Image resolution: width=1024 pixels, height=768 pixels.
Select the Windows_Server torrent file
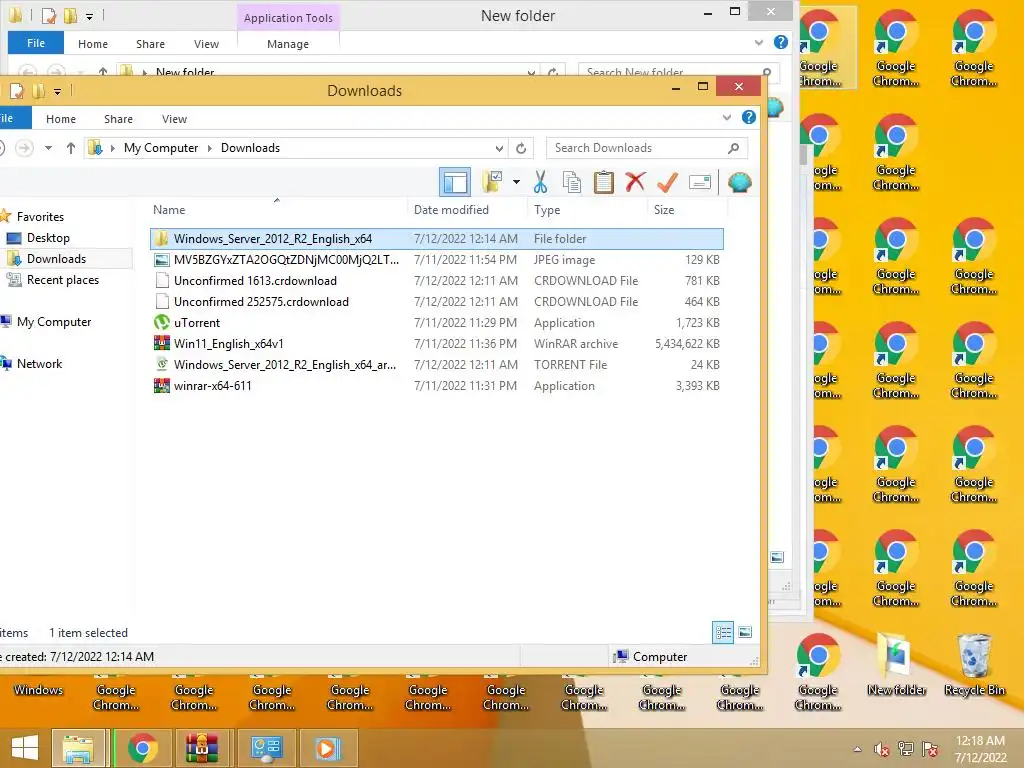437,364
